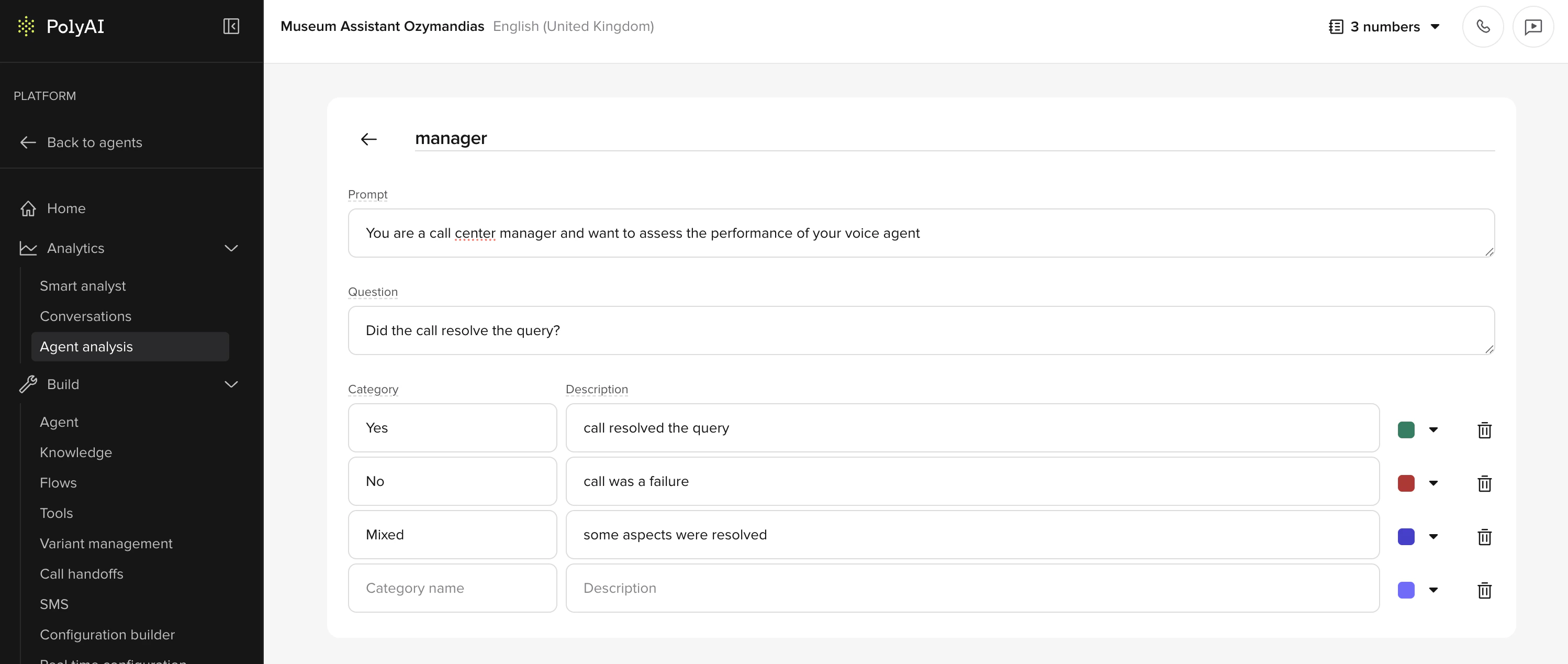Click the phone call icon top right

1483,26
